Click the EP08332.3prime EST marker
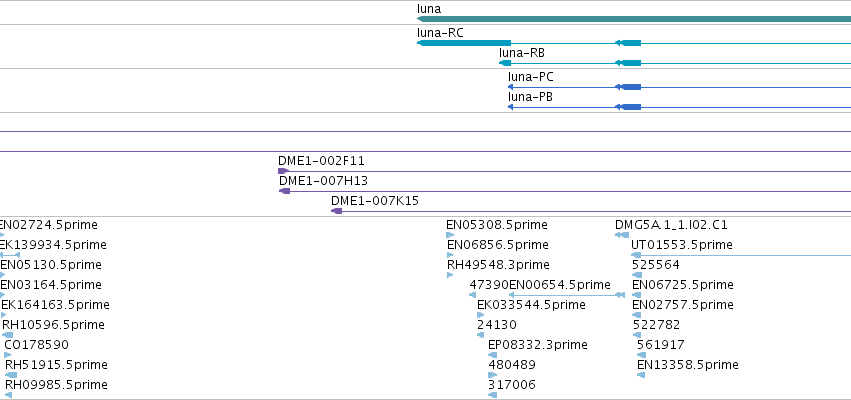Image resolution: width=851 pixels, height=400 pixels. coord(492,355)
